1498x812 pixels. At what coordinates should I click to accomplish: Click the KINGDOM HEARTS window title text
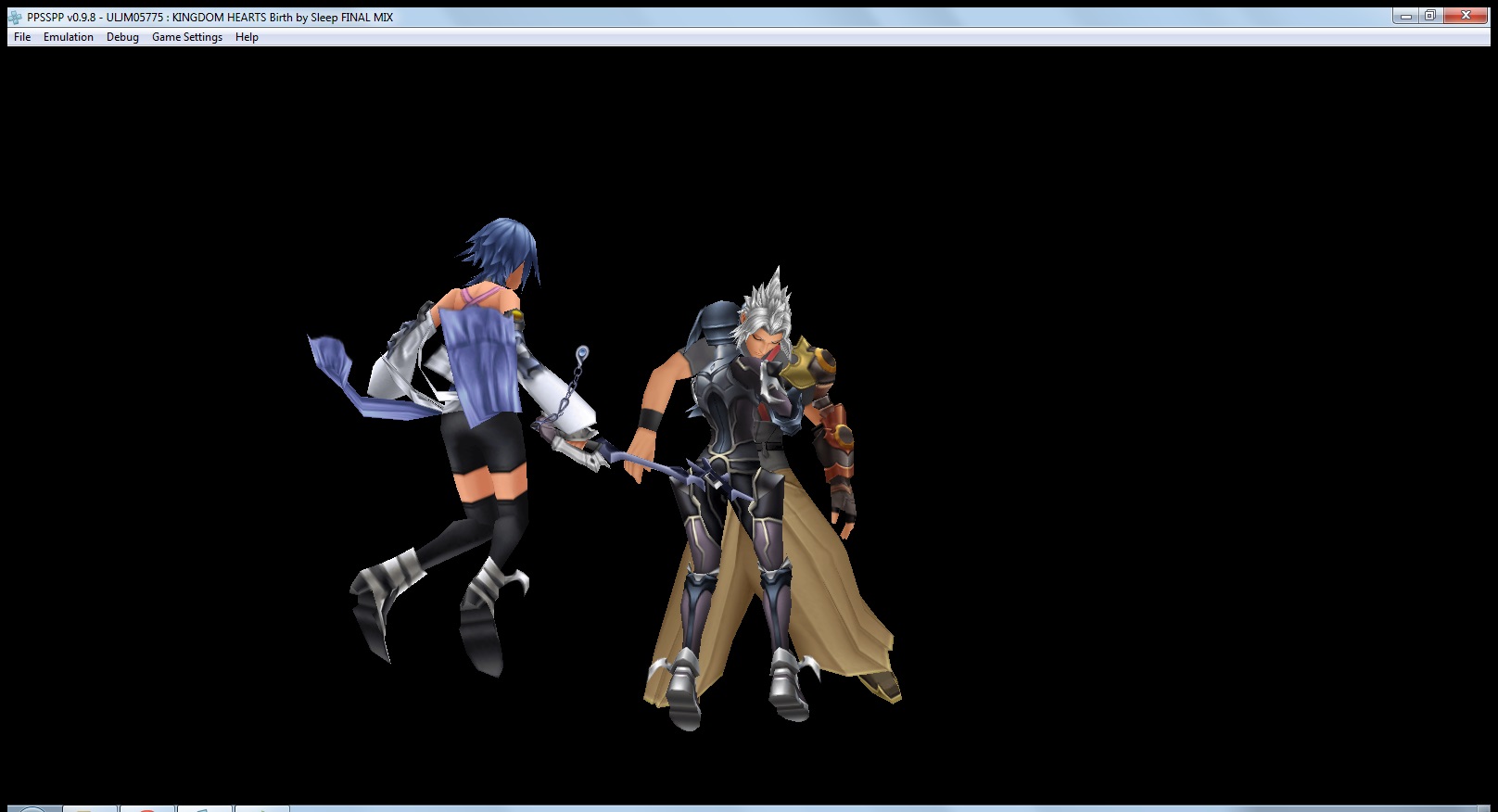(282, 17)
